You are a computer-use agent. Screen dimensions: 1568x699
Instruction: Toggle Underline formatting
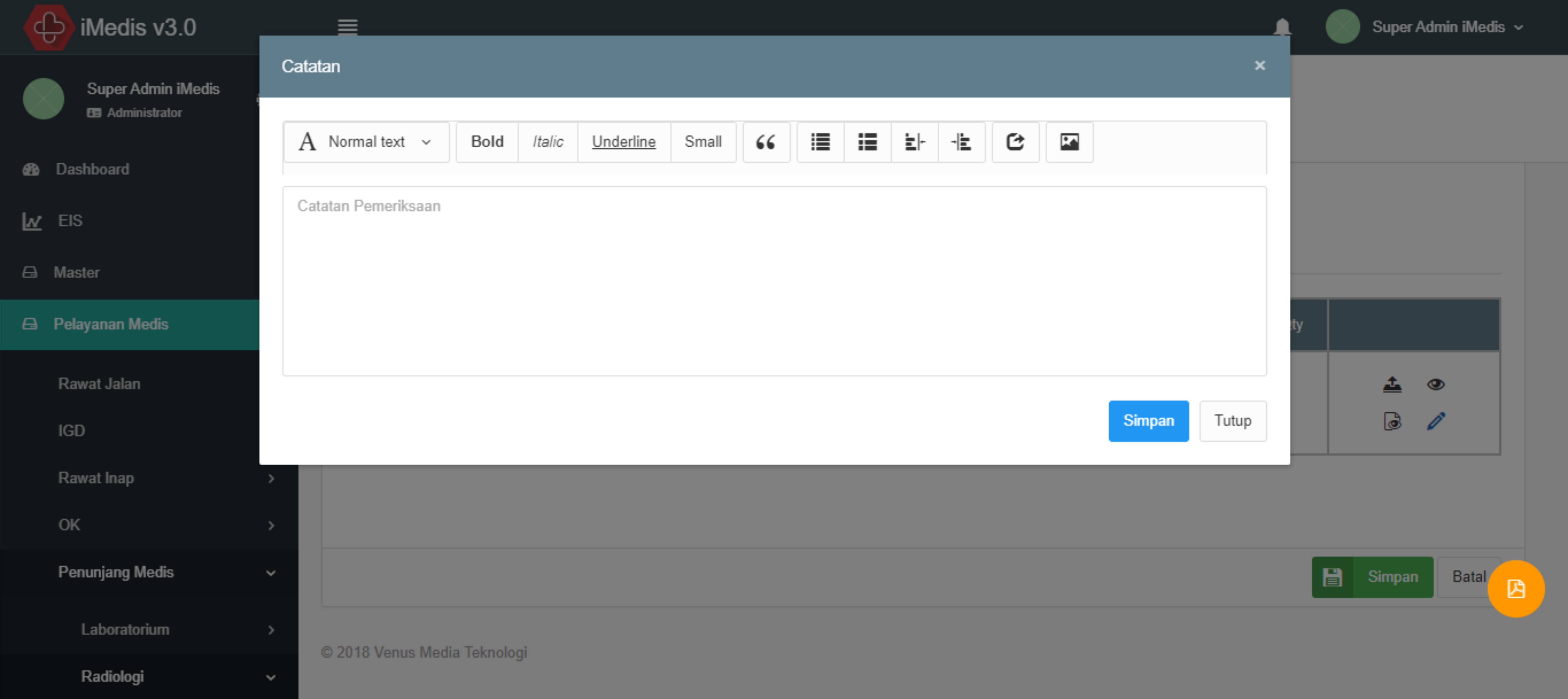tap(623, 142)
